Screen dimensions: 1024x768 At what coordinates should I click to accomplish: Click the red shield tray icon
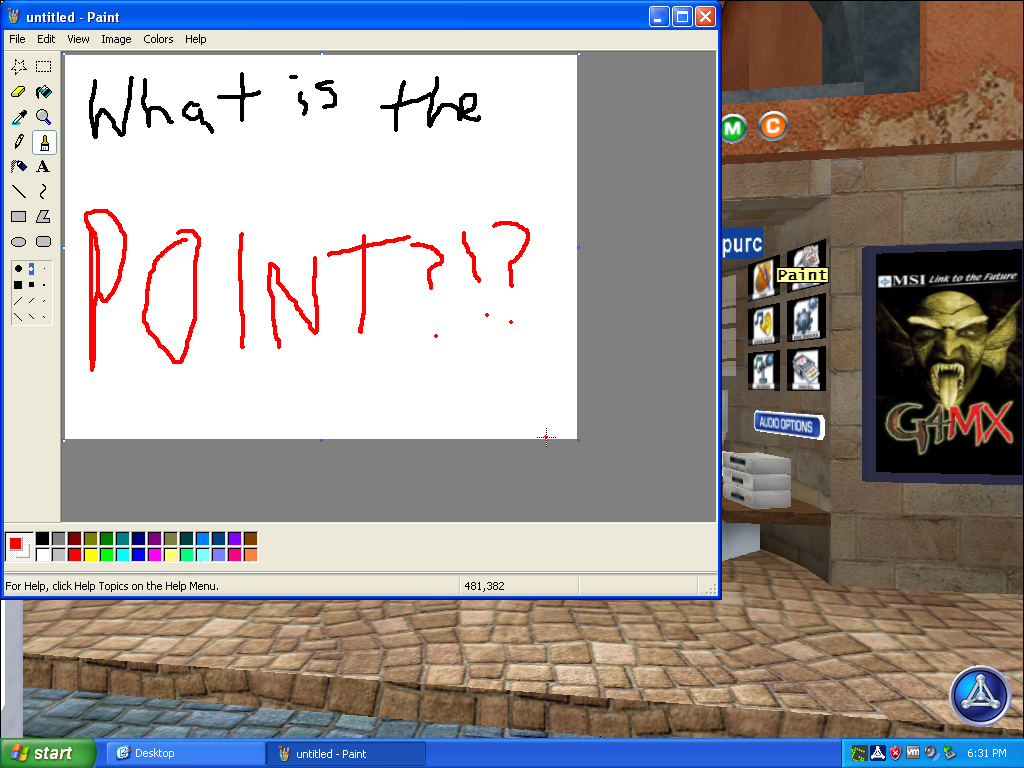(x=896, y=753)
